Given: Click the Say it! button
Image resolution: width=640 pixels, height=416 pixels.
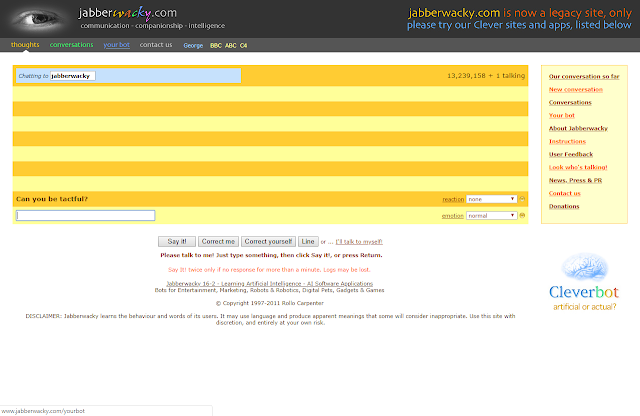Looking at the screenshot, I should click(177, 241).
